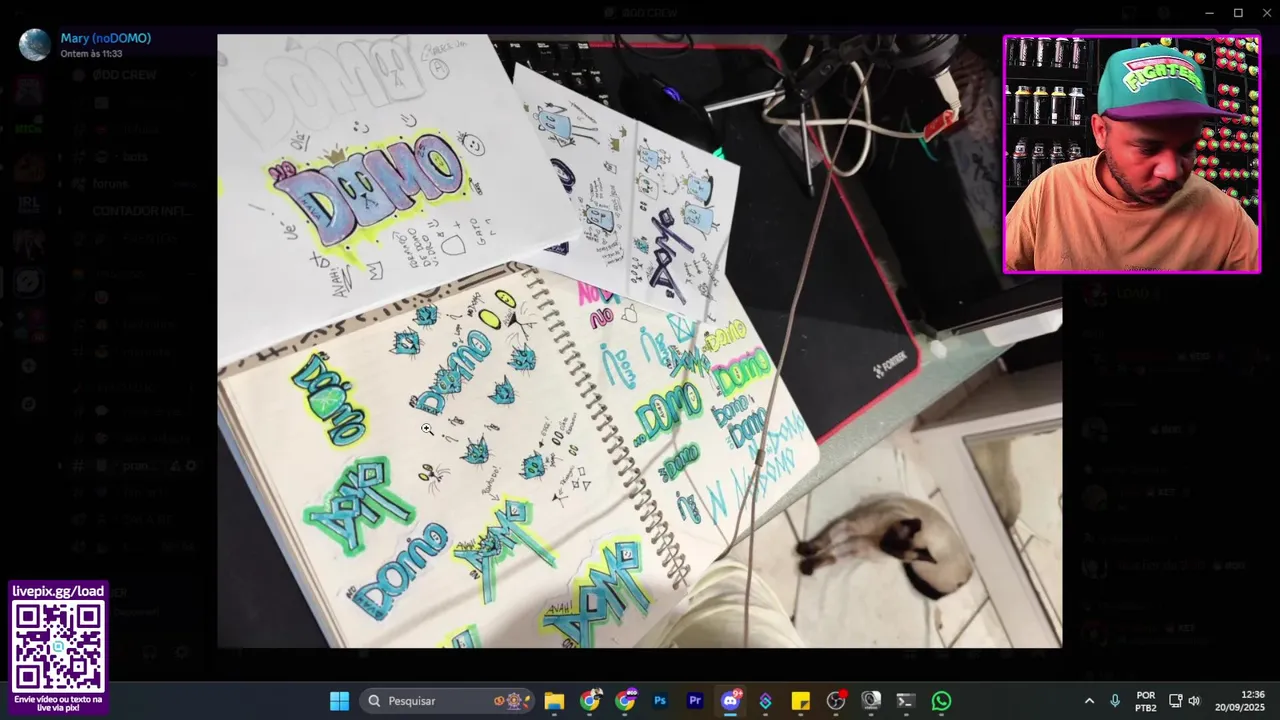Click the search highlights icon in Pesquisar

point(512,701)
